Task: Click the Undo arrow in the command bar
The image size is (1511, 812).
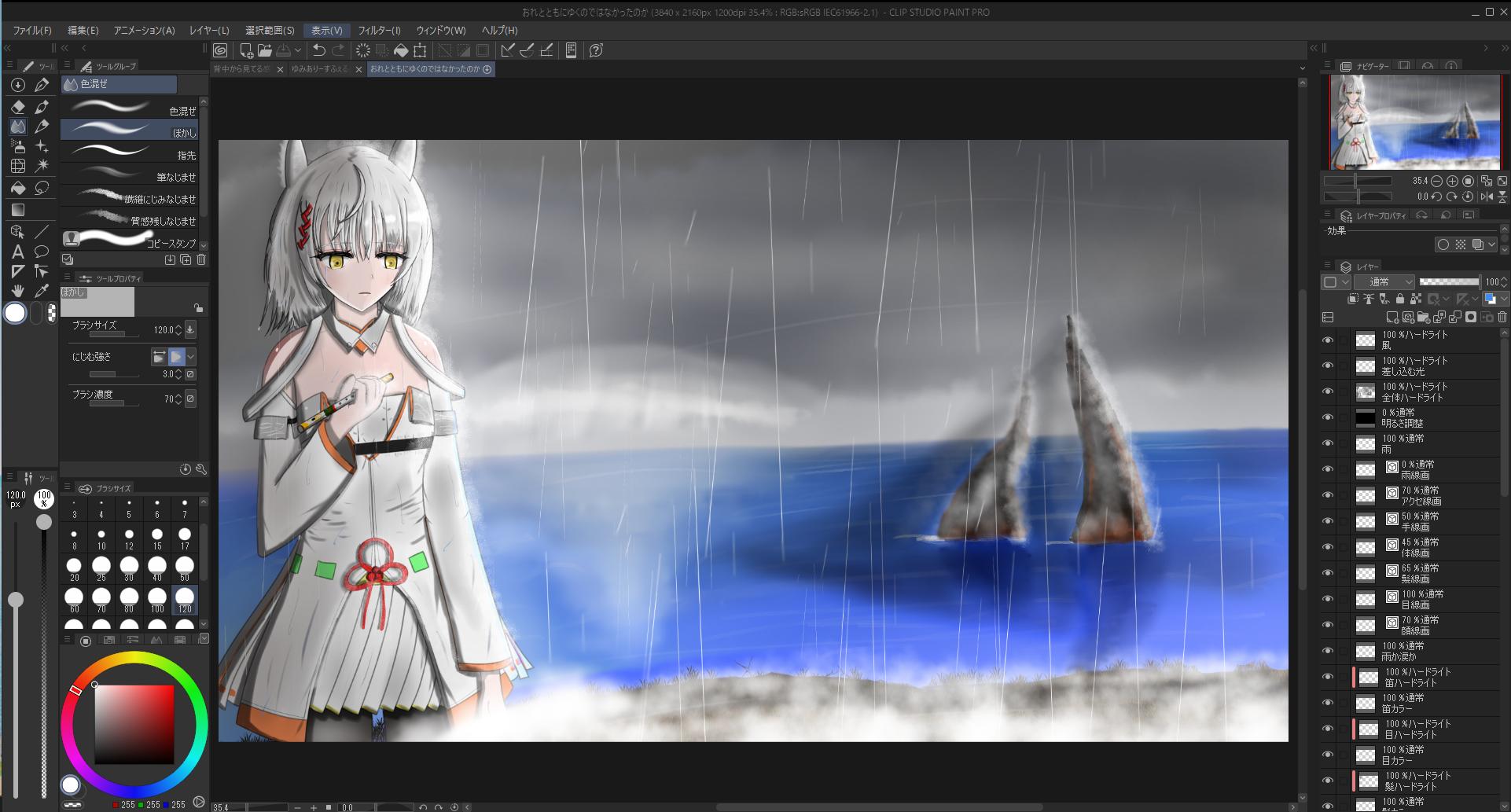Action: (318, 50)
